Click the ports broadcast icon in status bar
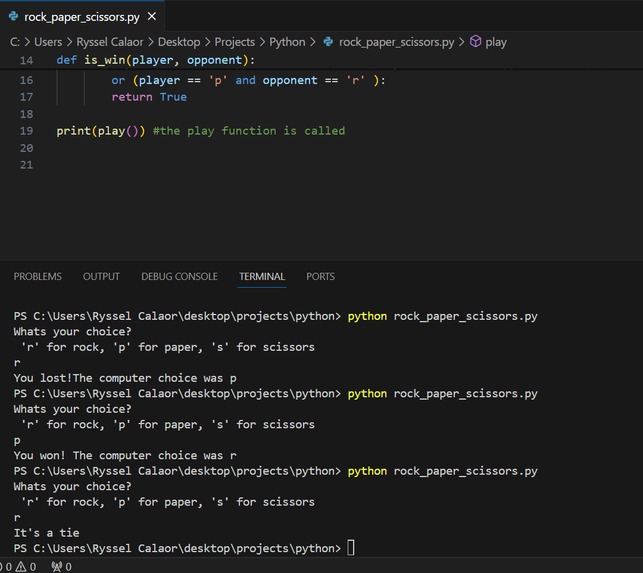This screenshot has width=643, height=573. pyautogui.click(x=57, y=567)
